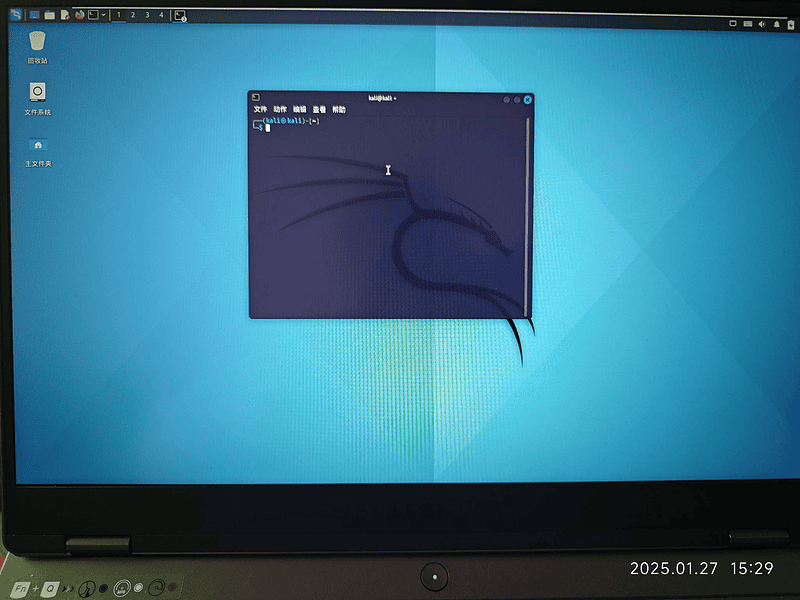Click the display tray icon
Screen dimensions: 800x600
coord(733,23)
